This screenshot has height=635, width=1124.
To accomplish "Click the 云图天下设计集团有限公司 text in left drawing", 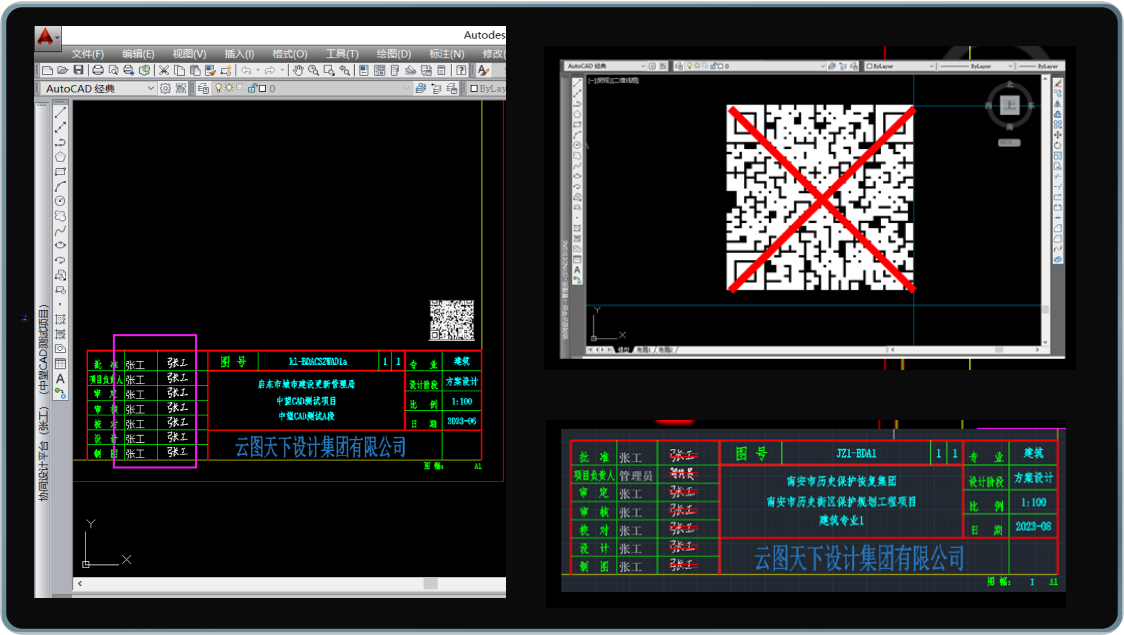I will (x=320, y=447).
